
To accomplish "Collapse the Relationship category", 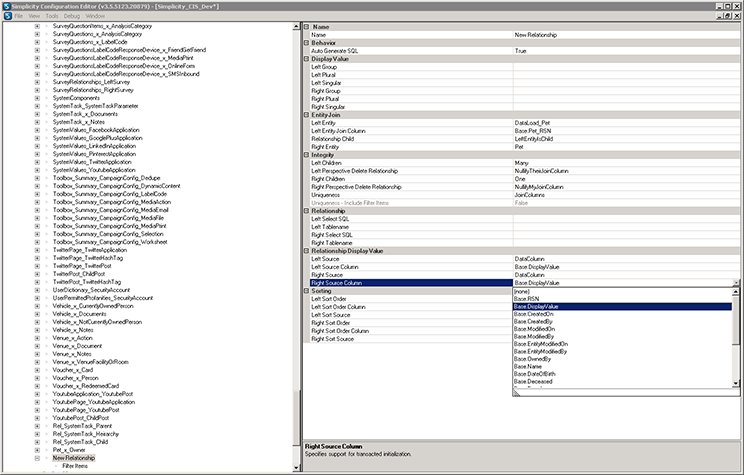I will [x=307, y=211].
